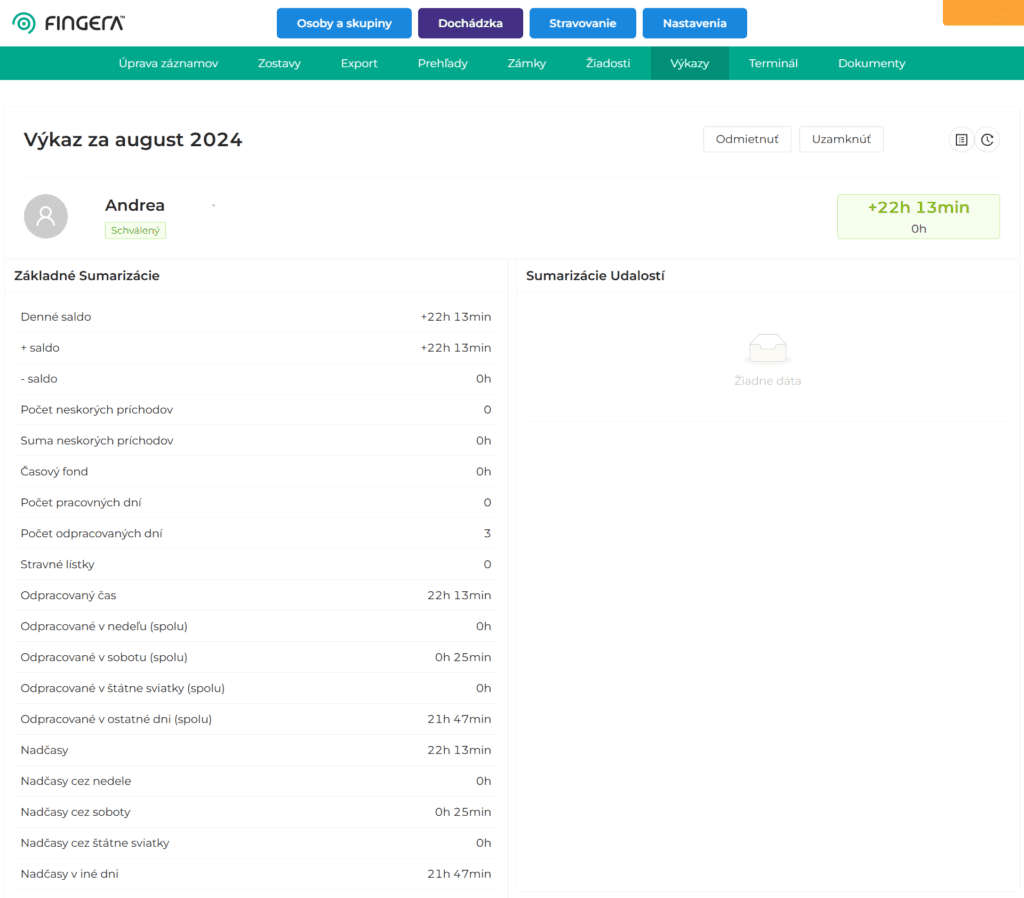Go to the Stravovanie section
The height and width of the screenshot is (898, 1024).
pos(583,23)
